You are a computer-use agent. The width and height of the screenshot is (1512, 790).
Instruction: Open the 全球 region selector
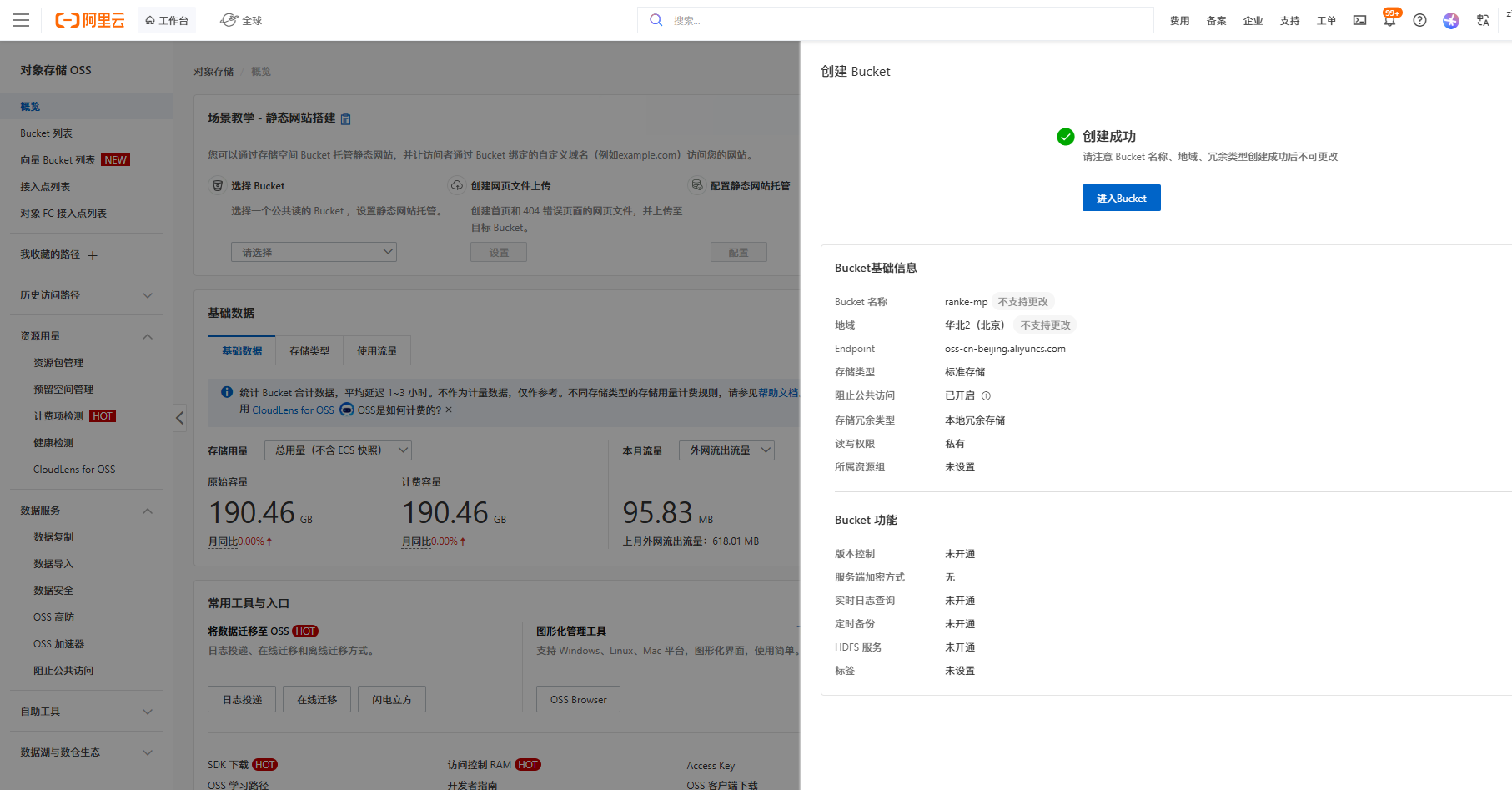(x=241, y=20)
